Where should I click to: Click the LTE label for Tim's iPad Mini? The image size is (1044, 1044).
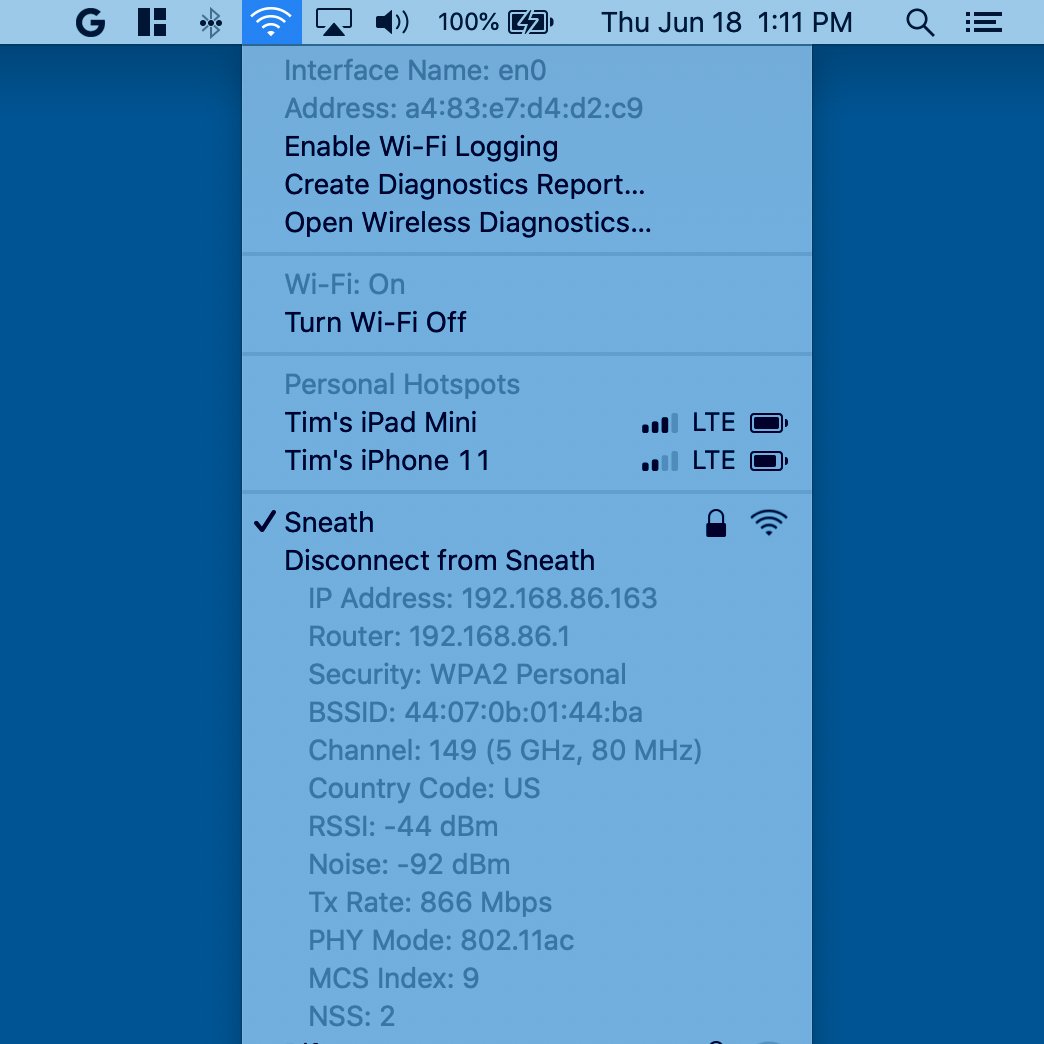tap(714, 422)
